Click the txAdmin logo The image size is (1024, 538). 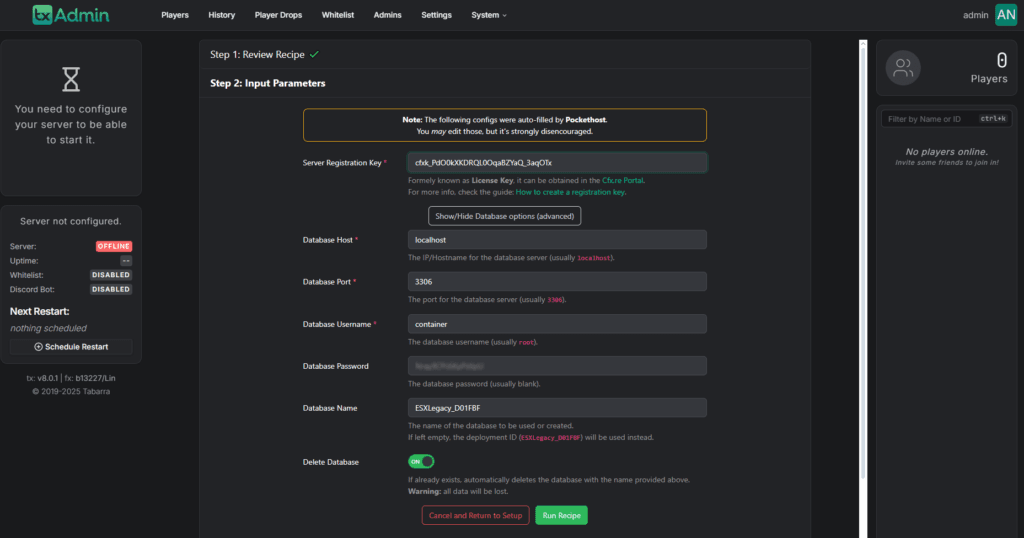click(x=70, y=15)
